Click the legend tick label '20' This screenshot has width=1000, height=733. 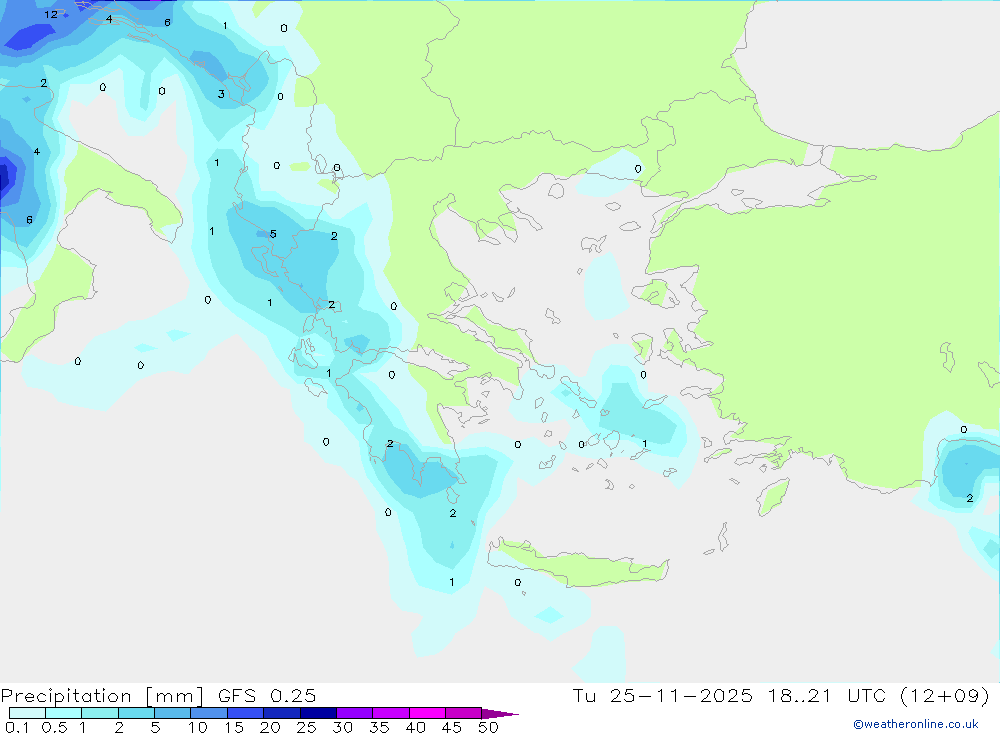(270, 727)
